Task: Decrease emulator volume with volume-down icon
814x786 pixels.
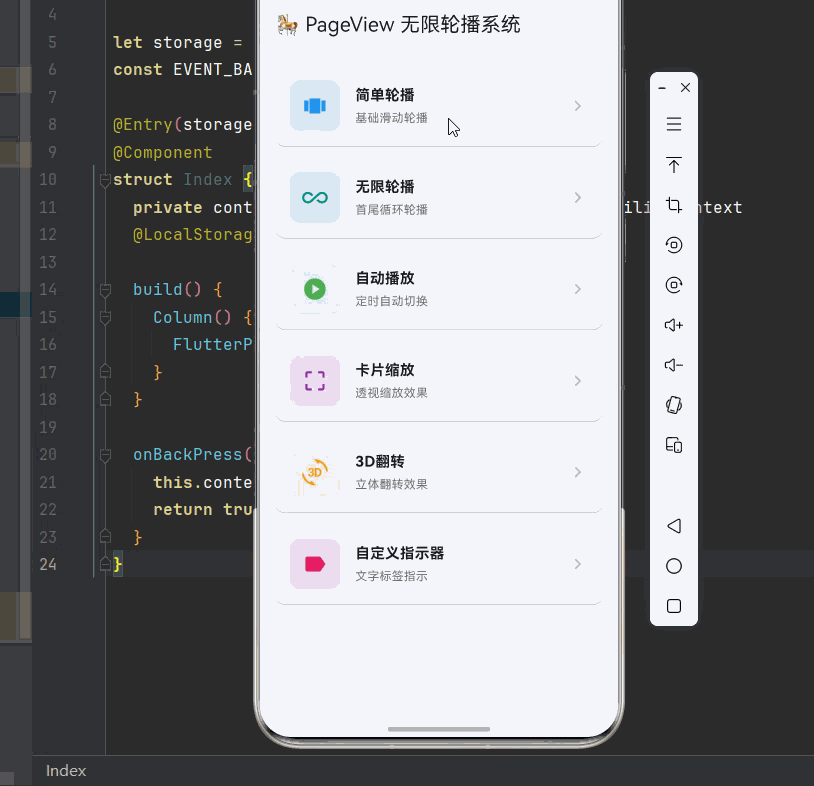Action: 674,365
